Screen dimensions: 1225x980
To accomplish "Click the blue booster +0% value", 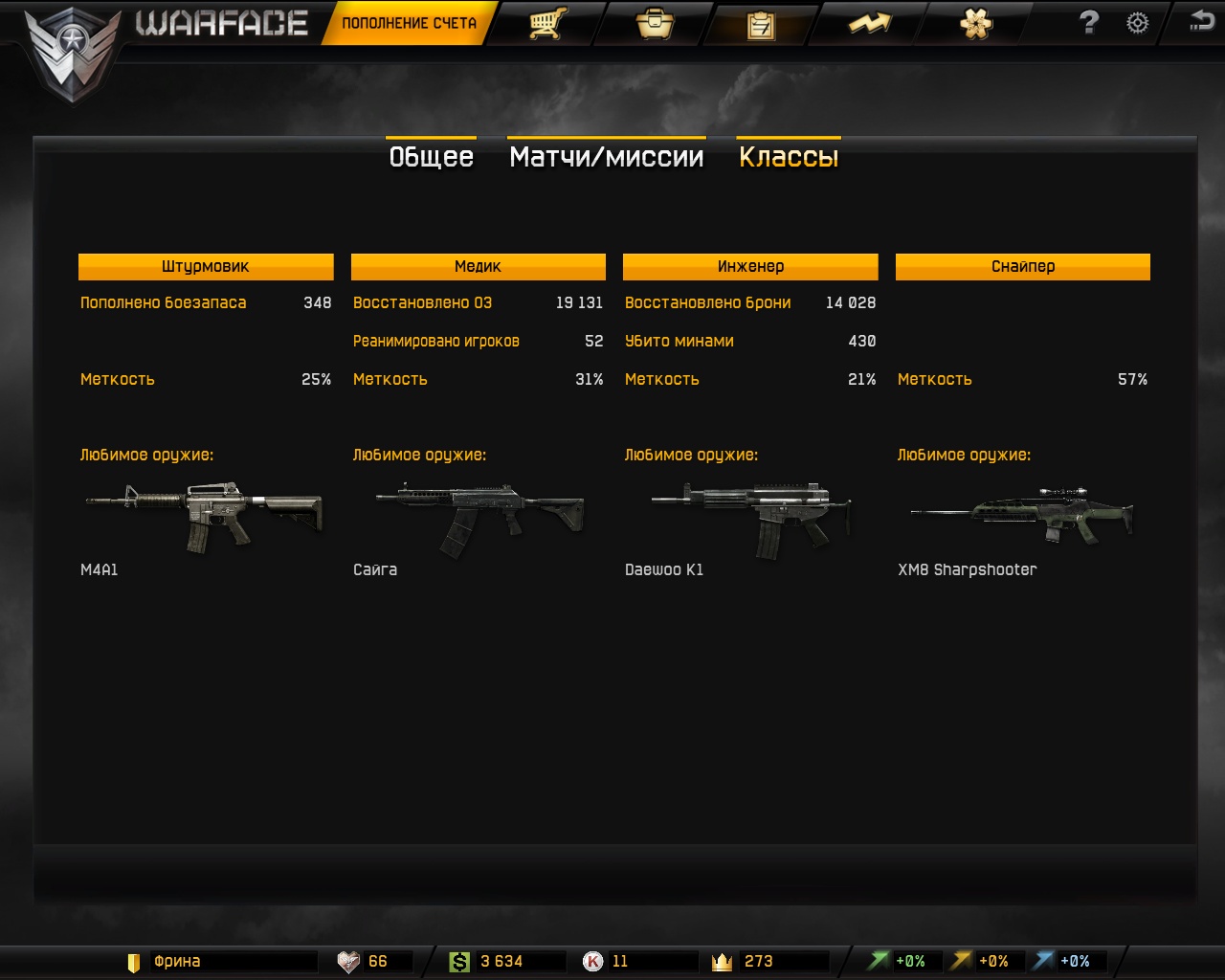I will click(1075, 961).
